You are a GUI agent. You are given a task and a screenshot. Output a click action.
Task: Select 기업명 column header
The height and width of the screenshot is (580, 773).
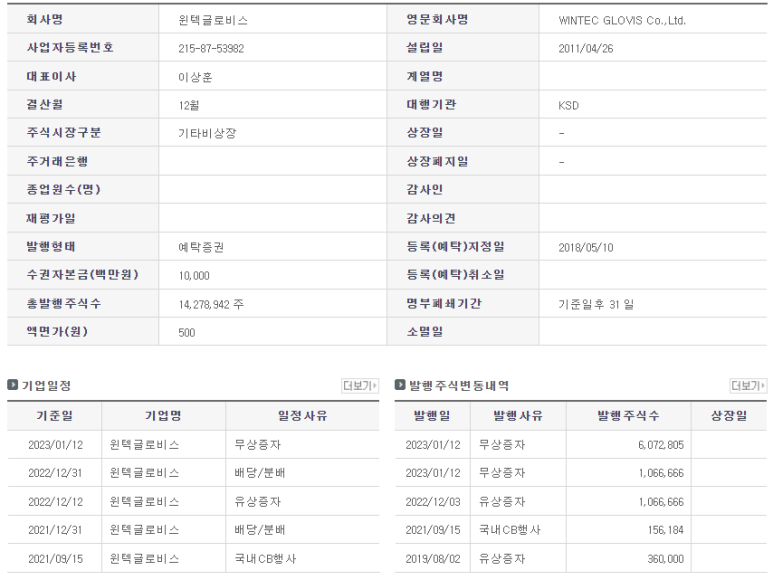tap(163, 416)
